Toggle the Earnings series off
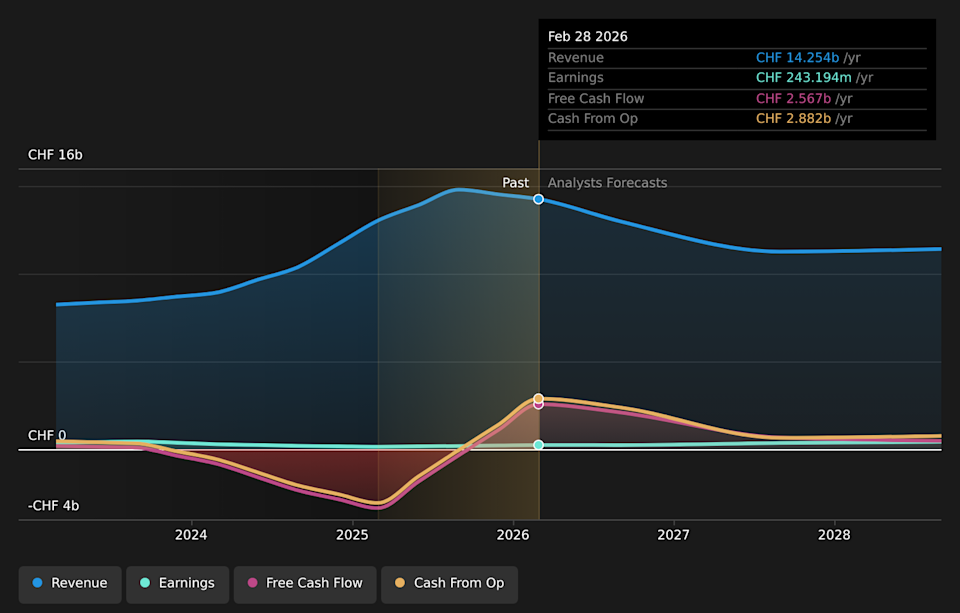This screenshot has width=960, height=613. (177, 583)
